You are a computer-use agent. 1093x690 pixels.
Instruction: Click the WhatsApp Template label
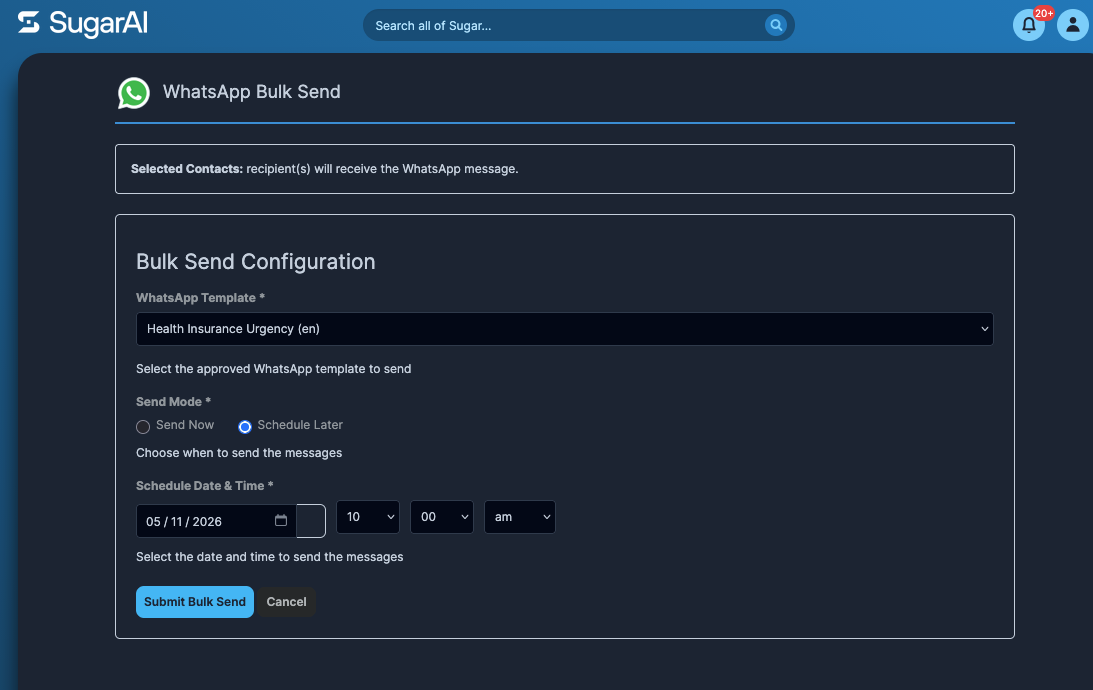200,298
